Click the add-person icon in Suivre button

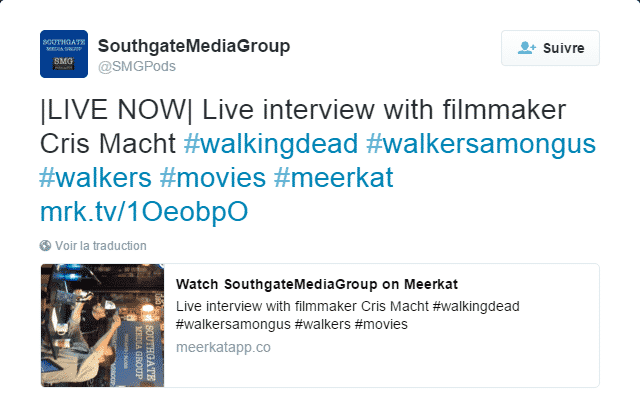tap(527, 48)
